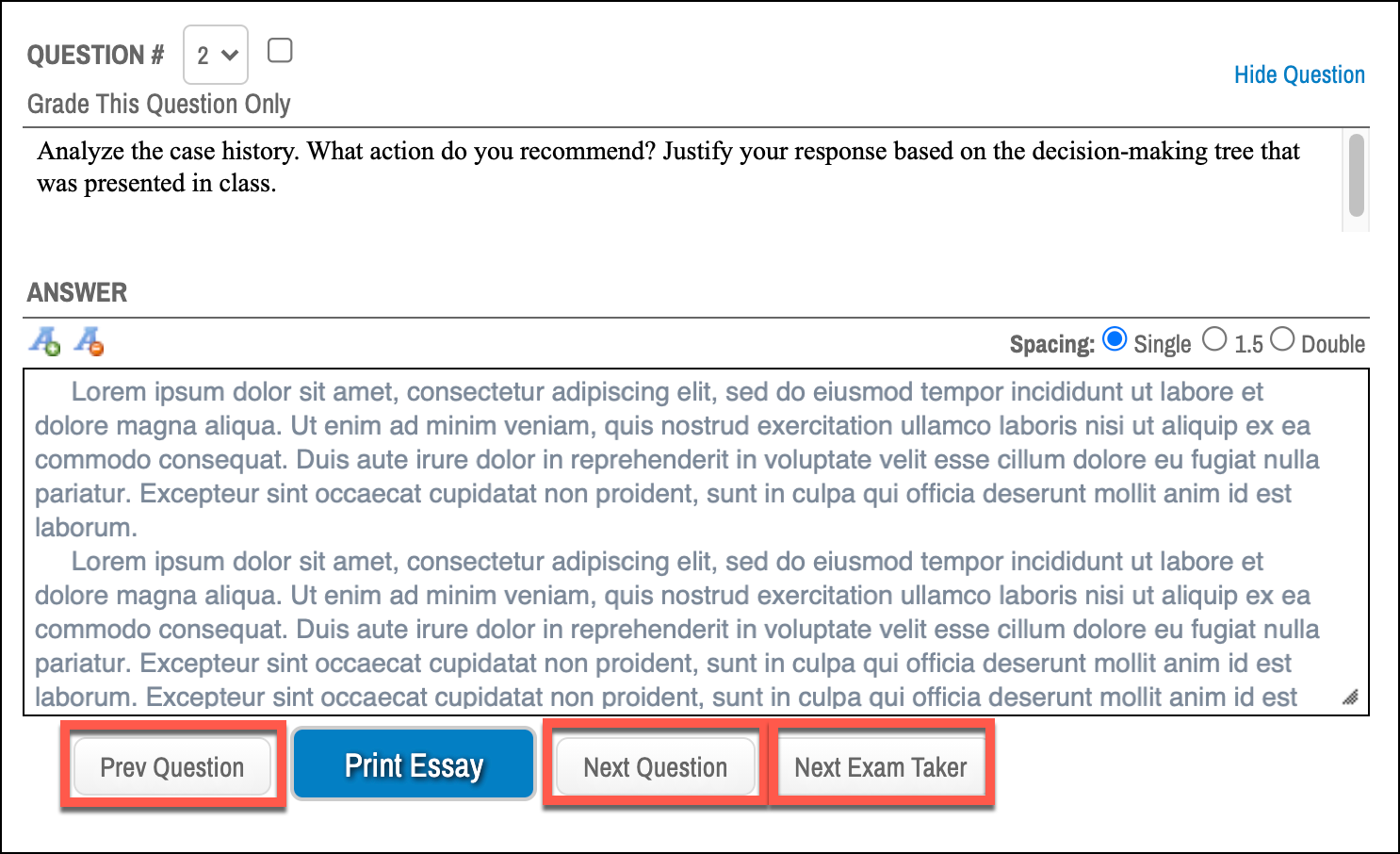Viewport: 1400px width, 854px height.
Task: Select Single spacing radio button
Action: 1115,339
